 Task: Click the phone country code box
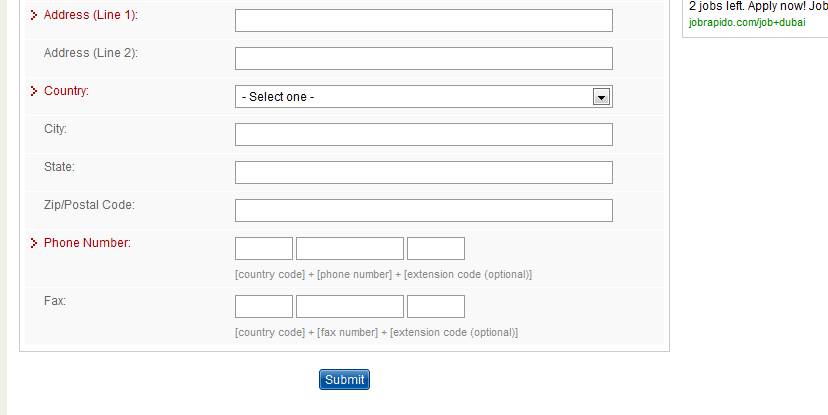(x=264, y=249)
